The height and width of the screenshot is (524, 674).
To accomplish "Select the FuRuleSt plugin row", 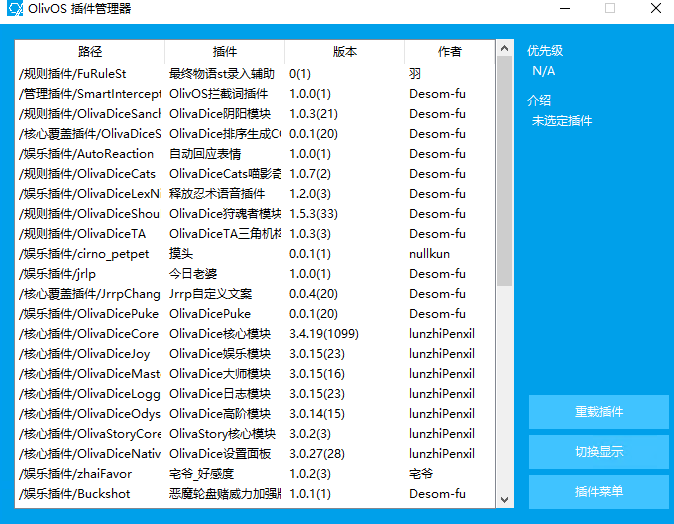I will 200,74.
